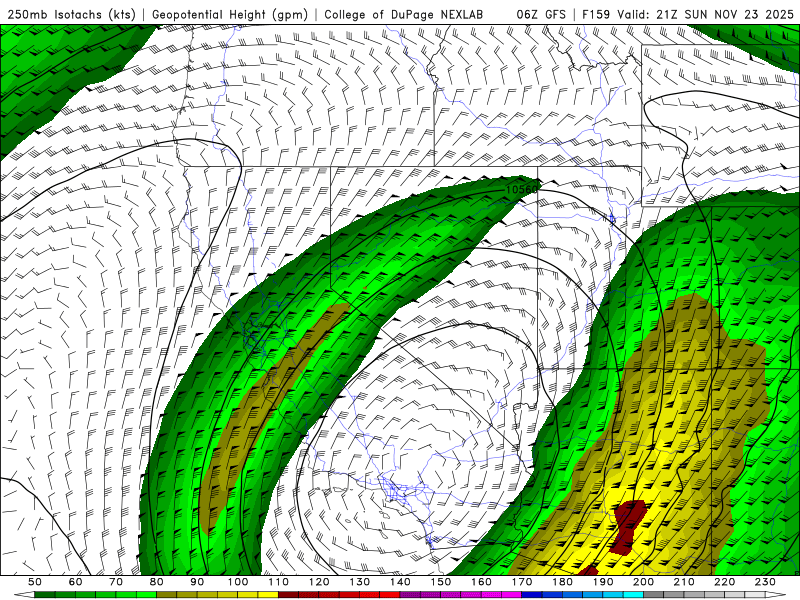Click the 200 value on the color scale
Screen dimensions: 800x600
[643, 582]
